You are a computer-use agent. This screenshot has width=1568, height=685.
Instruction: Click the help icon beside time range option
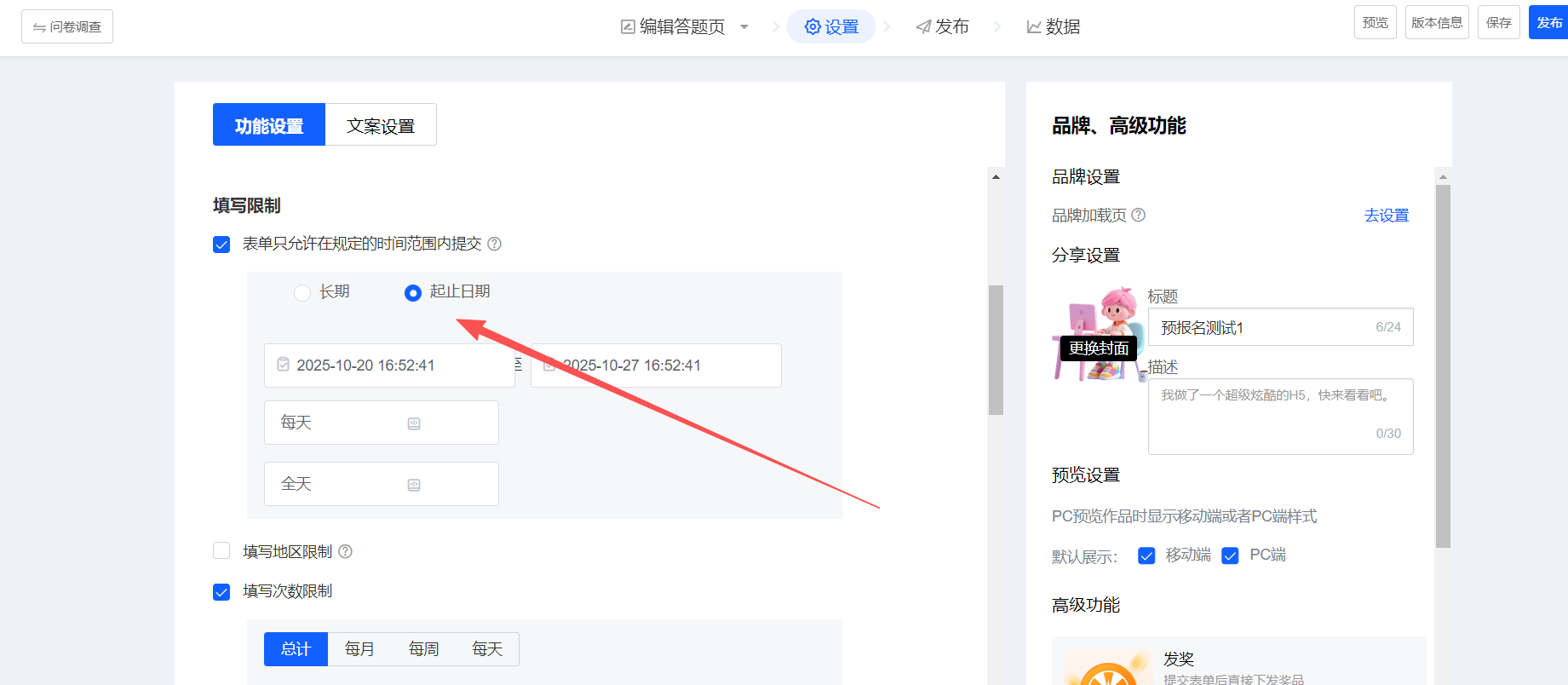494,245
